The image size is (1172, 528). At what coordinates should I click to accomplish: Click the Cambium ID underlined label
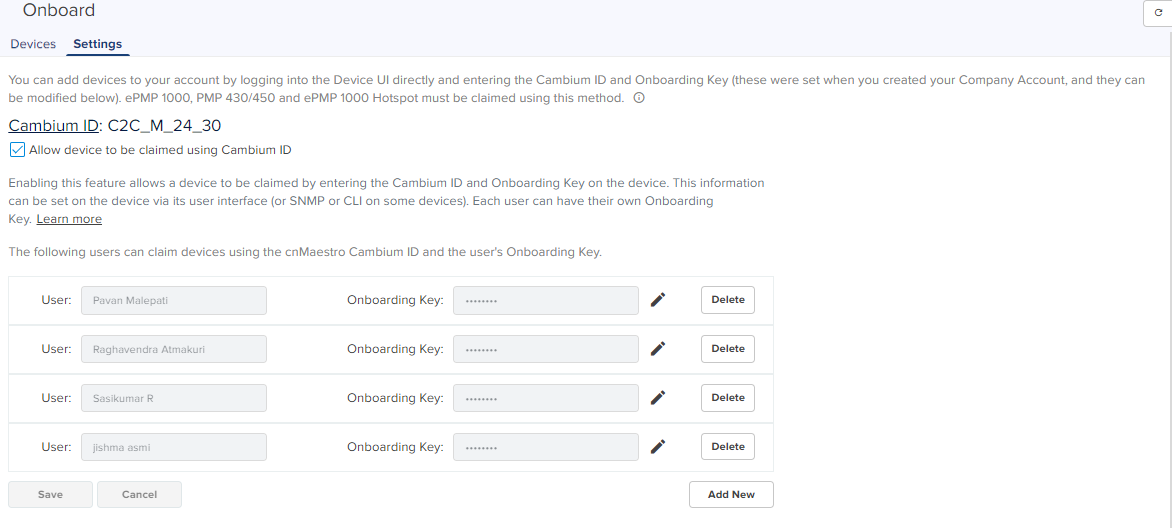[x=53, y=126]
